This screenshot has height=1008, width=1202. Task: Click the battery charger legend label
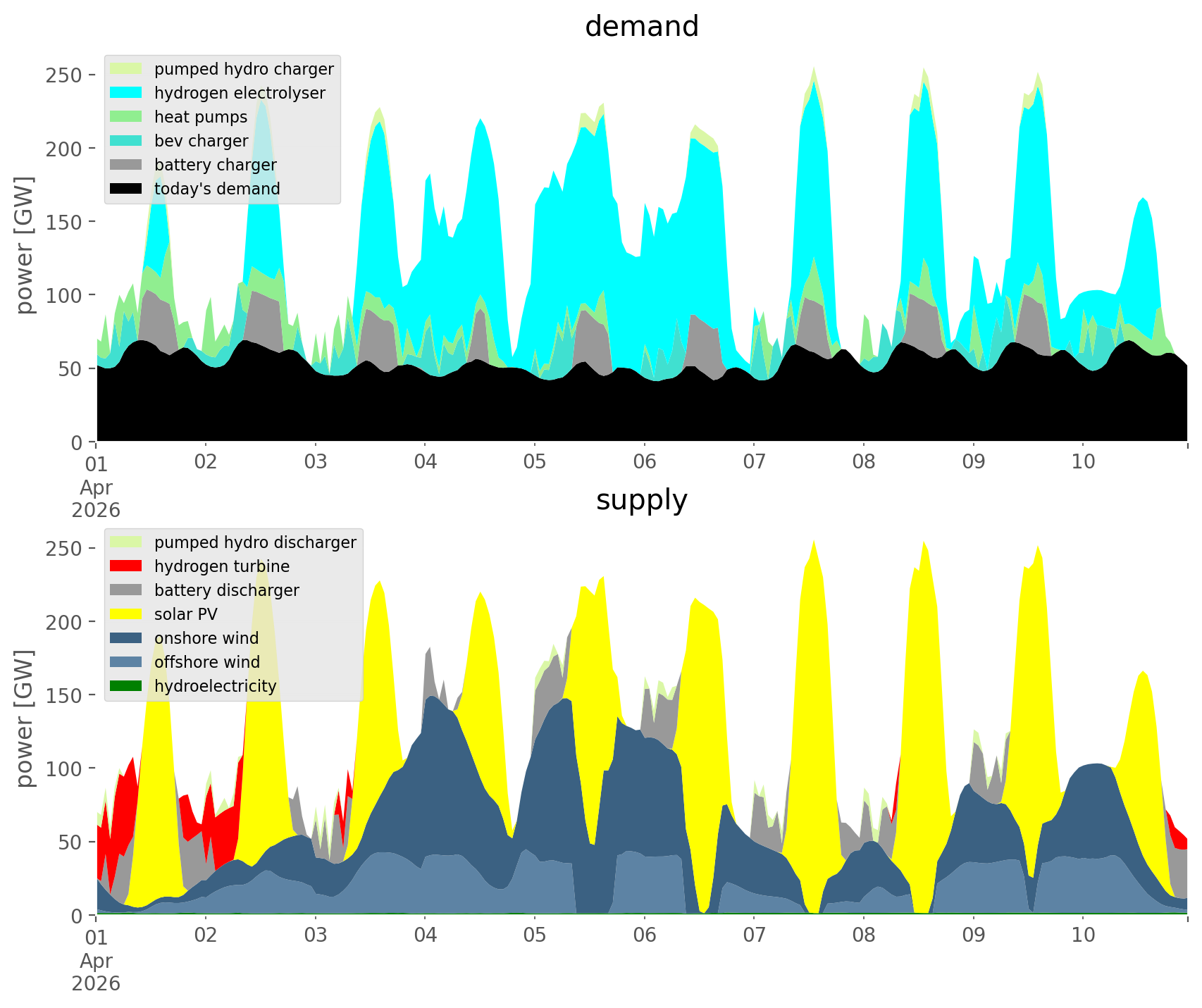(x=216, y=165)
